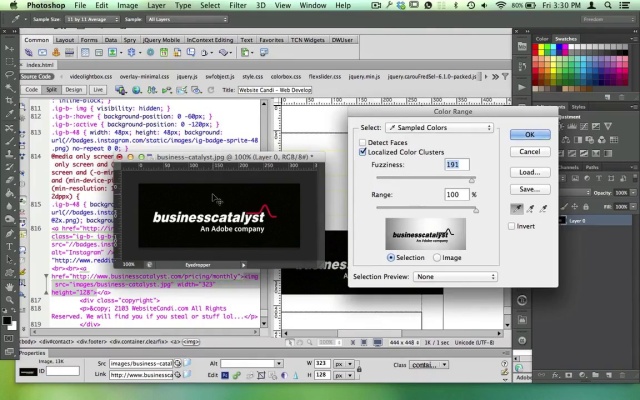The image size is (640, 400).
Task: Open style.css related file
Action: point(252,76)
